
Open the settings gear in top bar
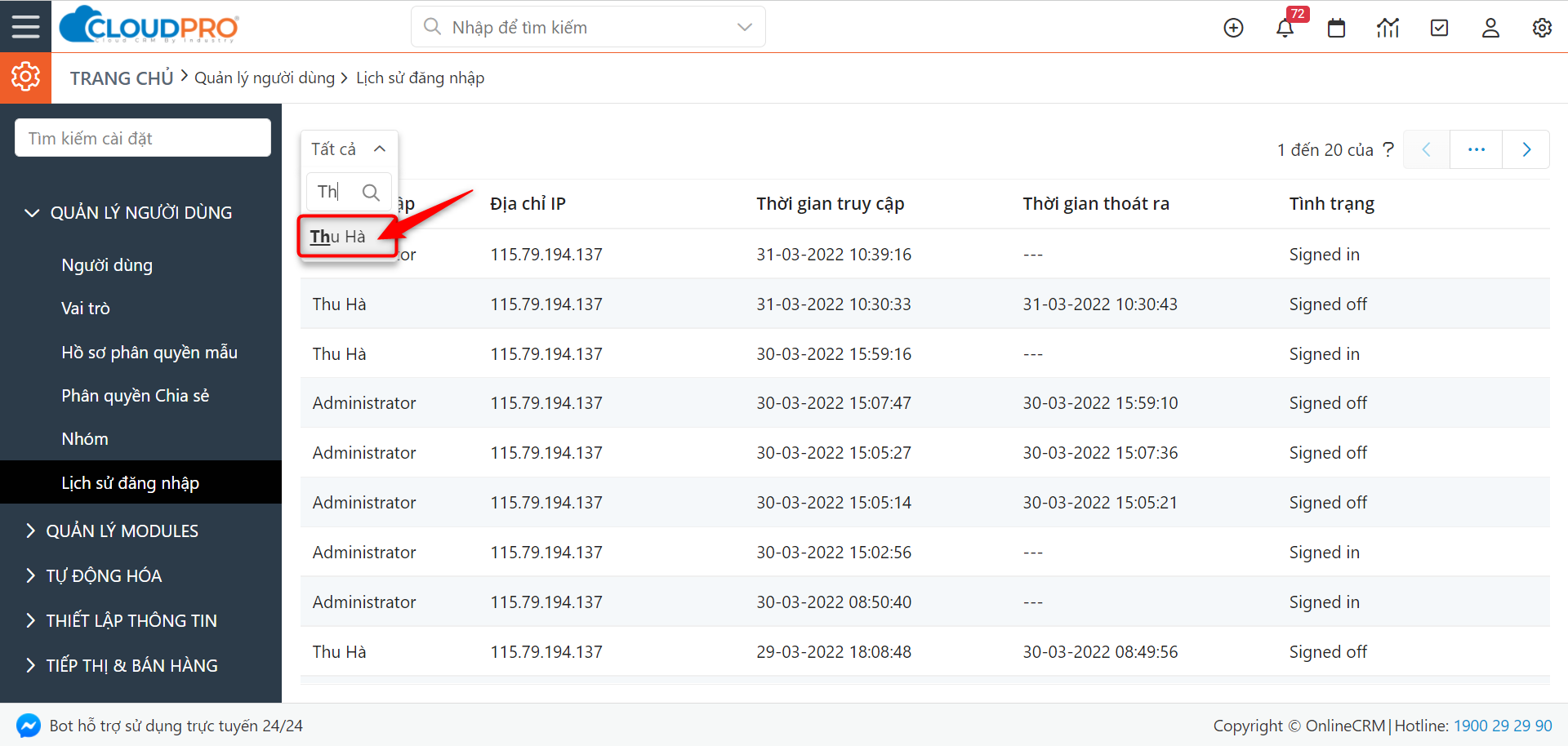pyautogui.click(x=1542, y=28)
